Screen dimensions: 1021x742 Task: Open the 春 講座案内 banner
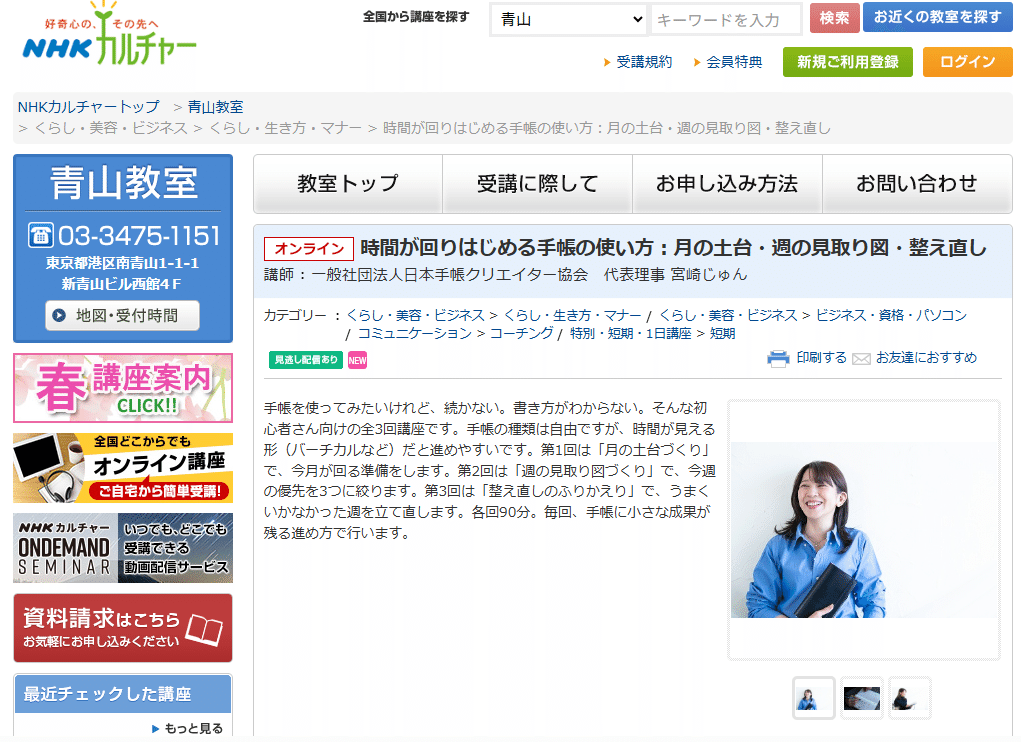click(x=123, y=388)
